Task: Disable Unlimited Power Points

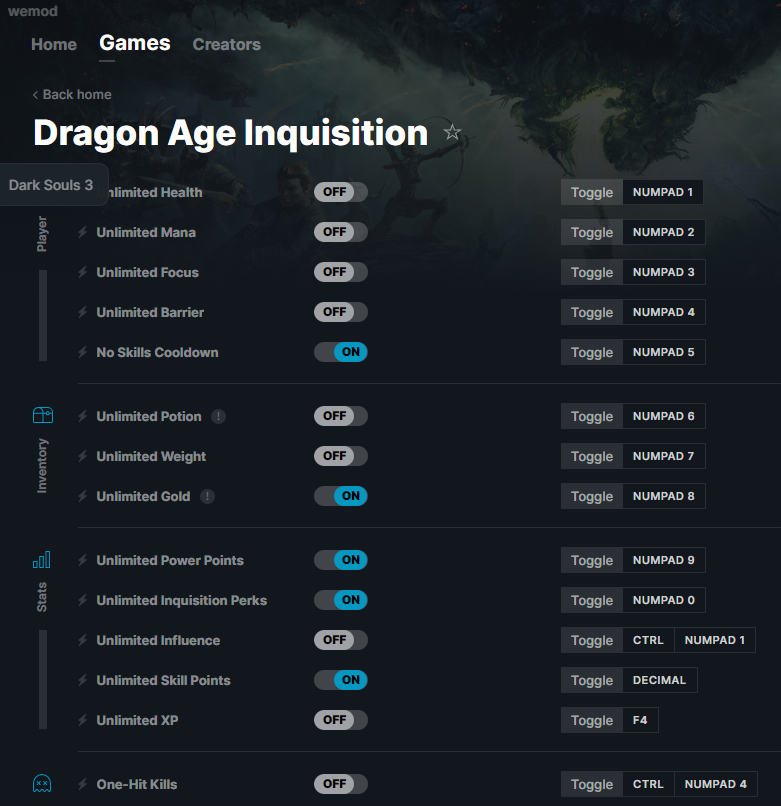Action: coord(341,560)
